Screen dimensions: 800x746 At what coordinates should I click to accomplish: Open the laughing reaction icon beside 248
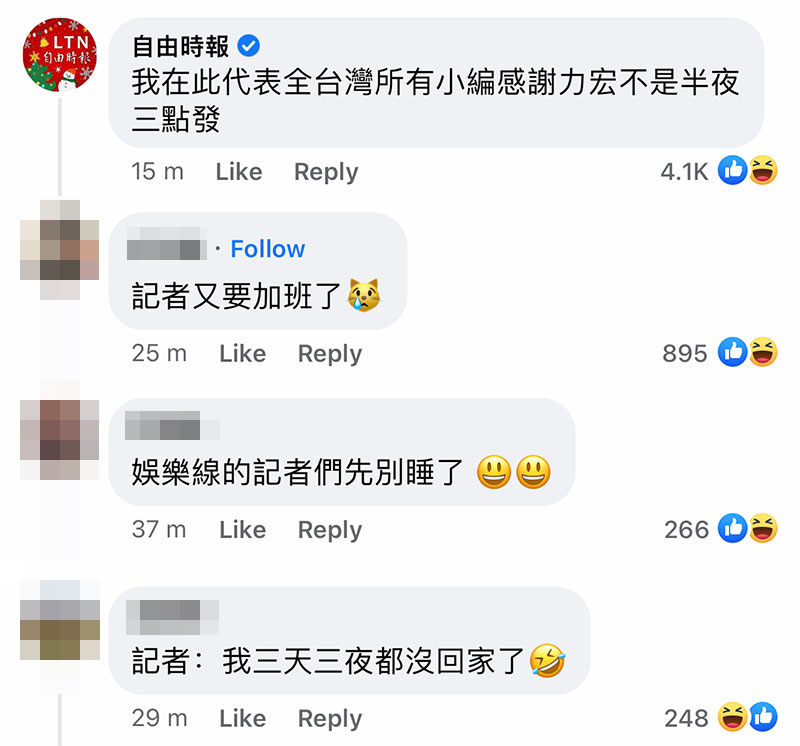coord(732,717)
